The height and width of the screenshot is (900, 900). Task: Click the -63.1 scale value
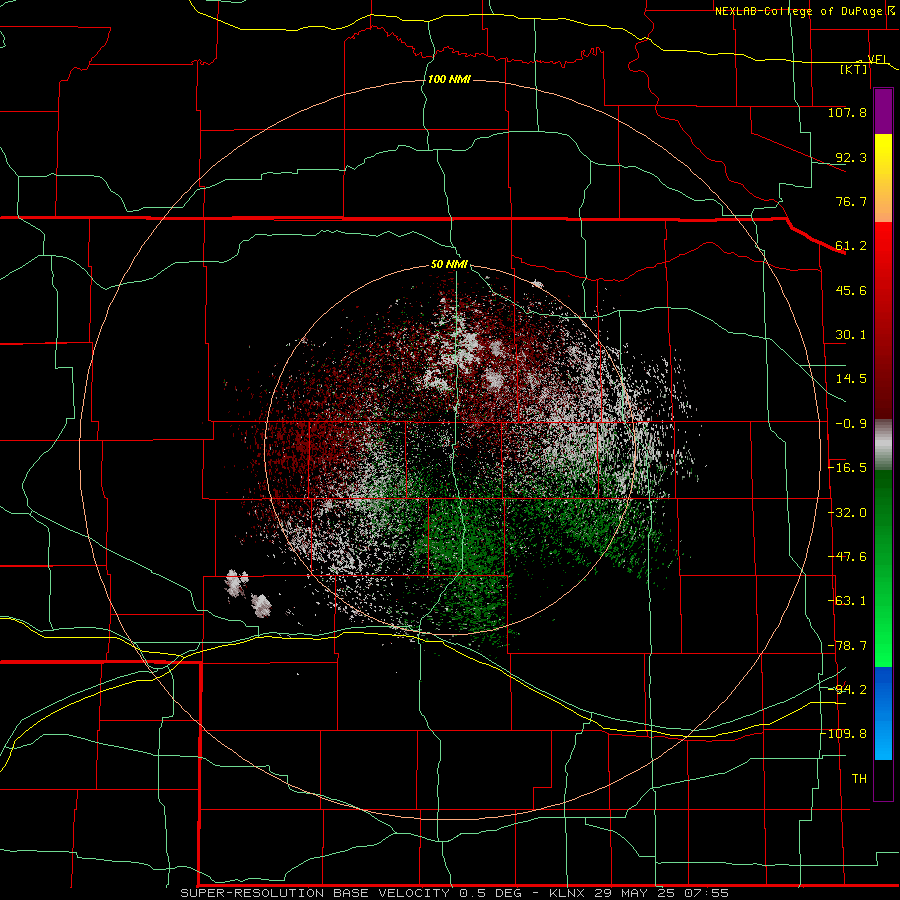pos(847,601)
